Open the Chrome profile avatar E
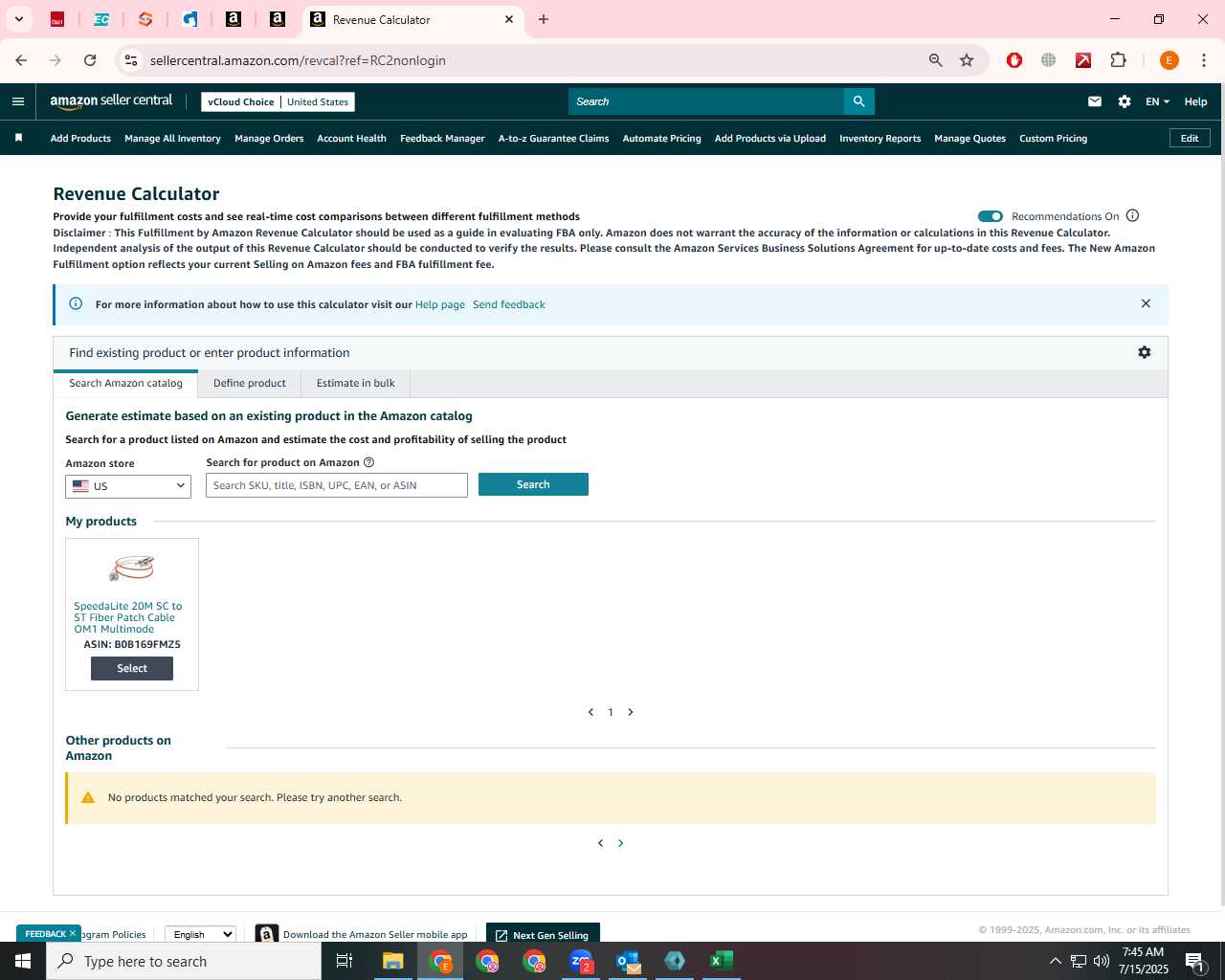 point(1169,60)
